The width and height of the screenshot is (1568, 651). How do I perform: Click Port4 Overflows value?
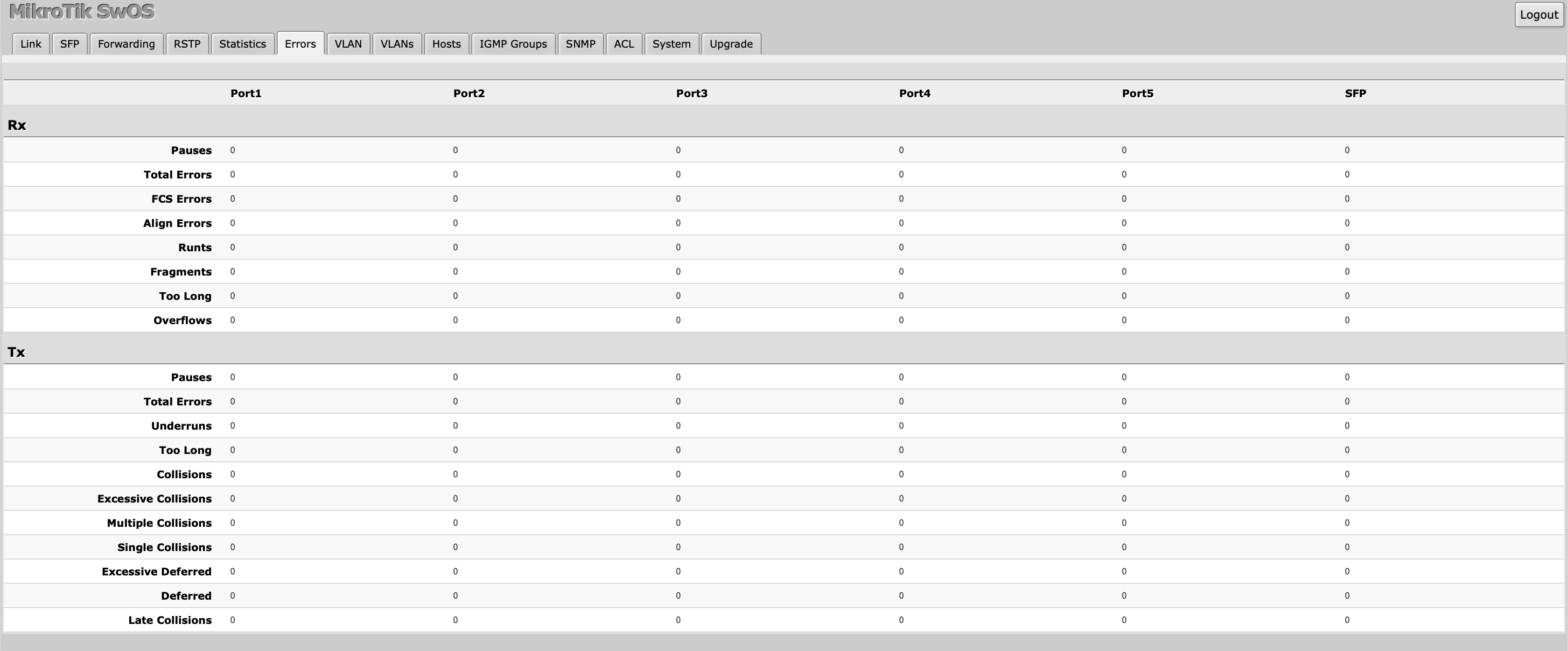902,321
